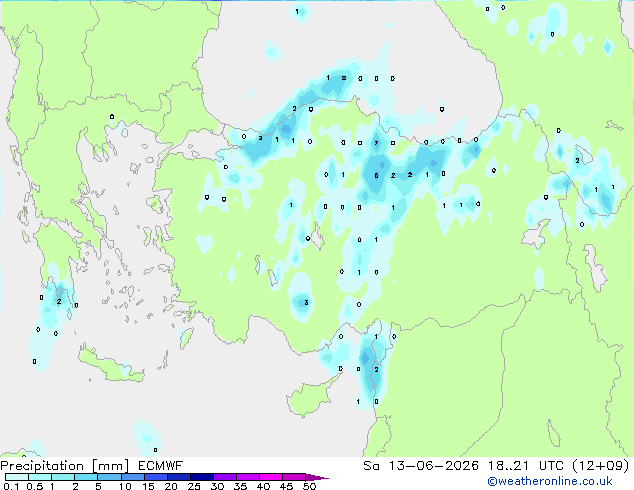
Task: Click the legend label '20'
Action: click(171, 486)
